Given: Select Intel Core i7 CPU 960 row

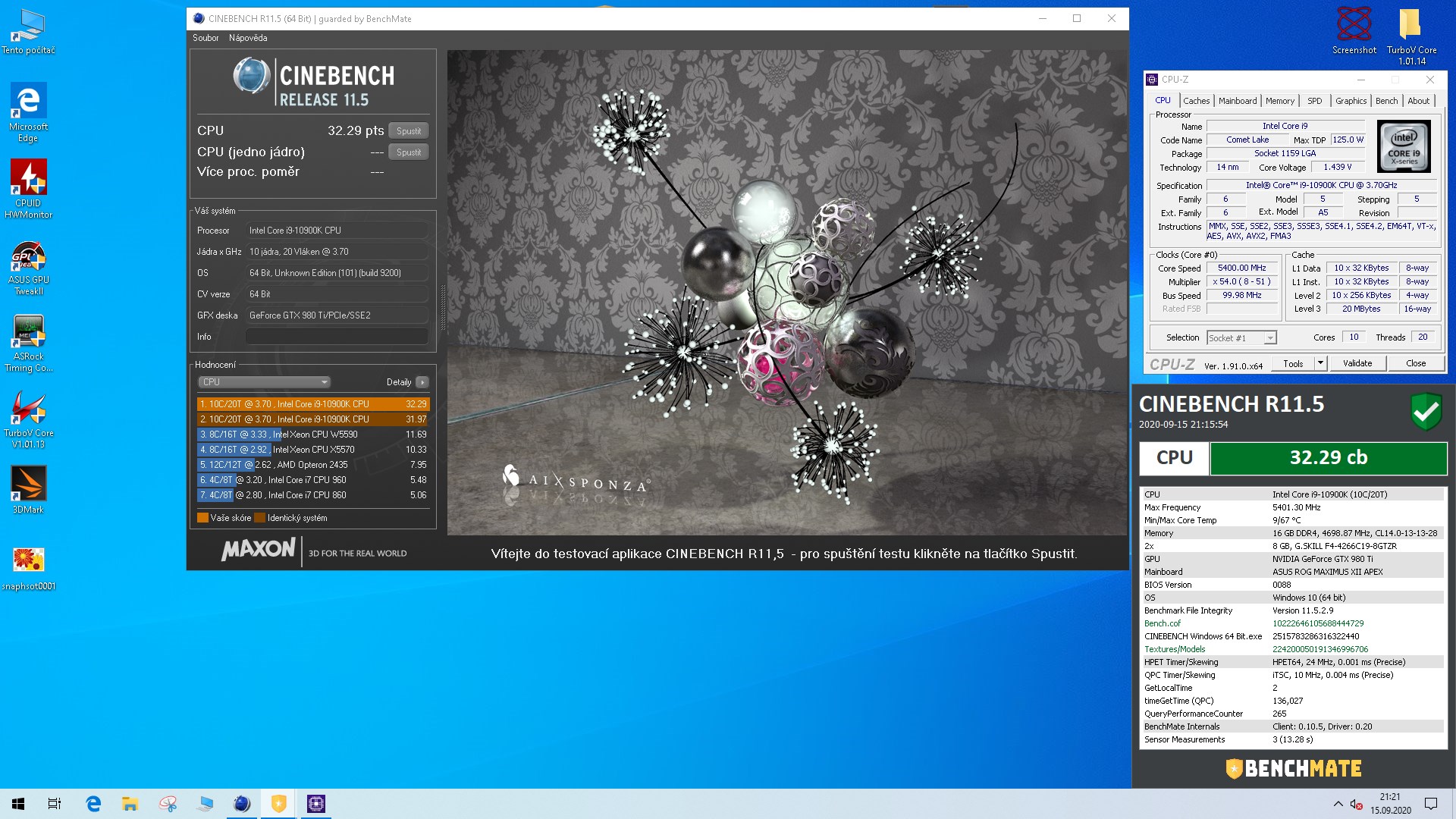Looking at the screenshot, I should [x=313, y=480].
